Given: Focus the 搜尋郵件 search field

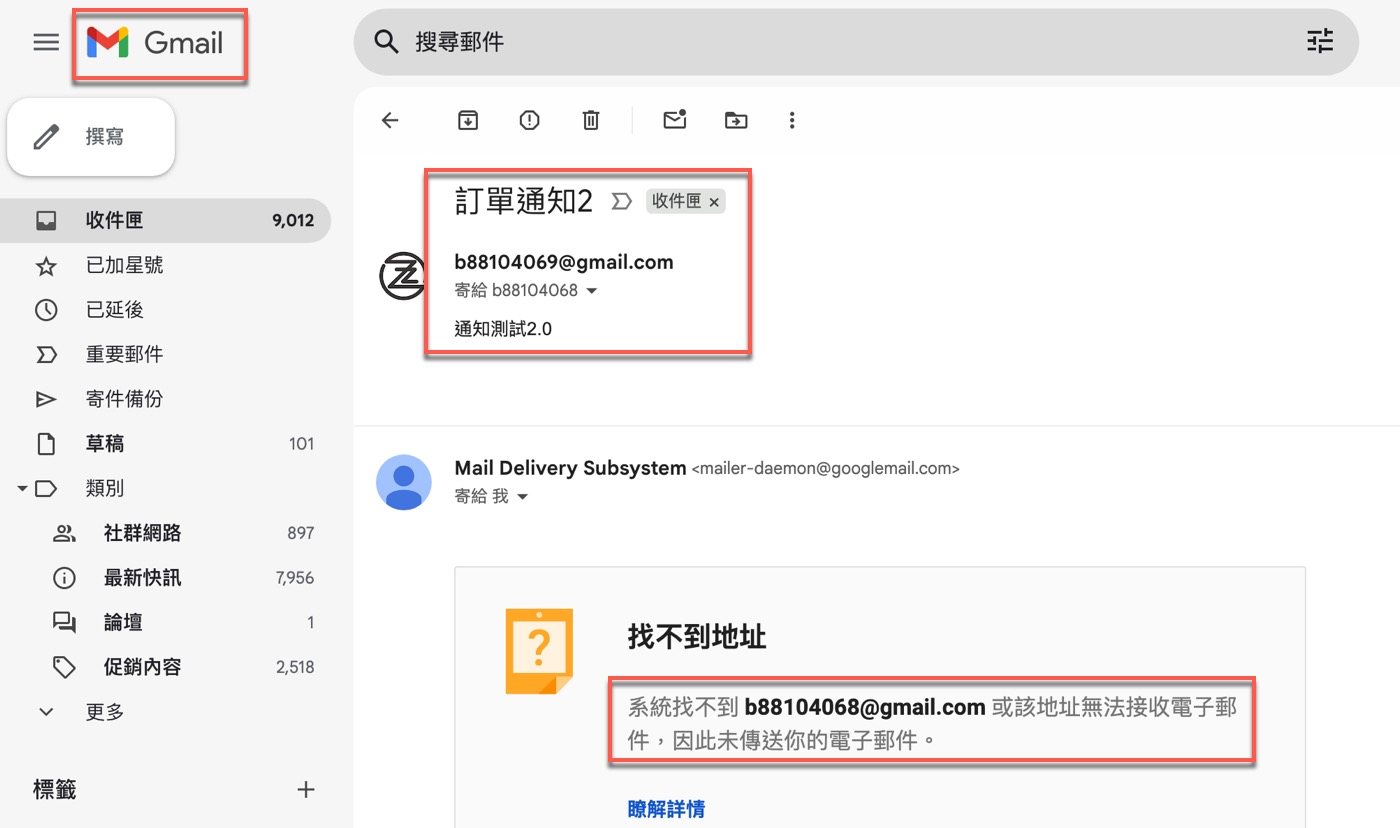Looking at the screenshot, I should click(856, 42).
